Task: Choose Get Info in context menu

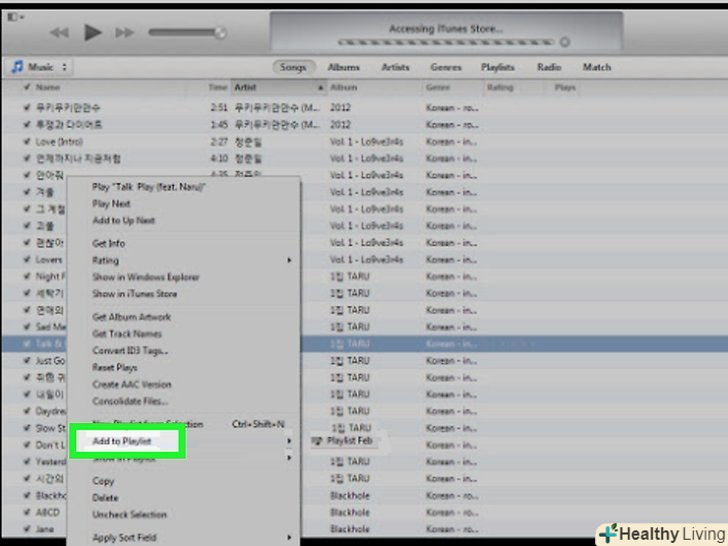Action: pos(109,243)
